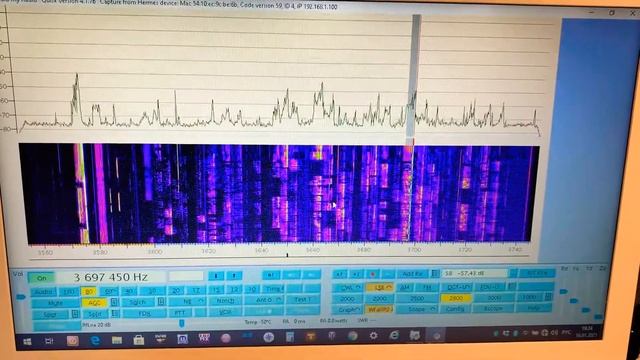Screen dimensions: 640x360
Task: Toggle the Mute button
Action: point(55,303)
